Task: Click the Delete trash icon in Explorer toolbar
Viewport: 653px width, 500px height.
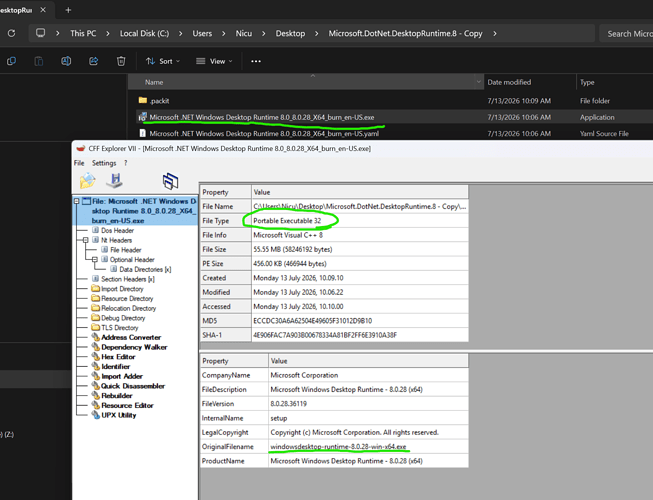Action: (x=121, y=61)
